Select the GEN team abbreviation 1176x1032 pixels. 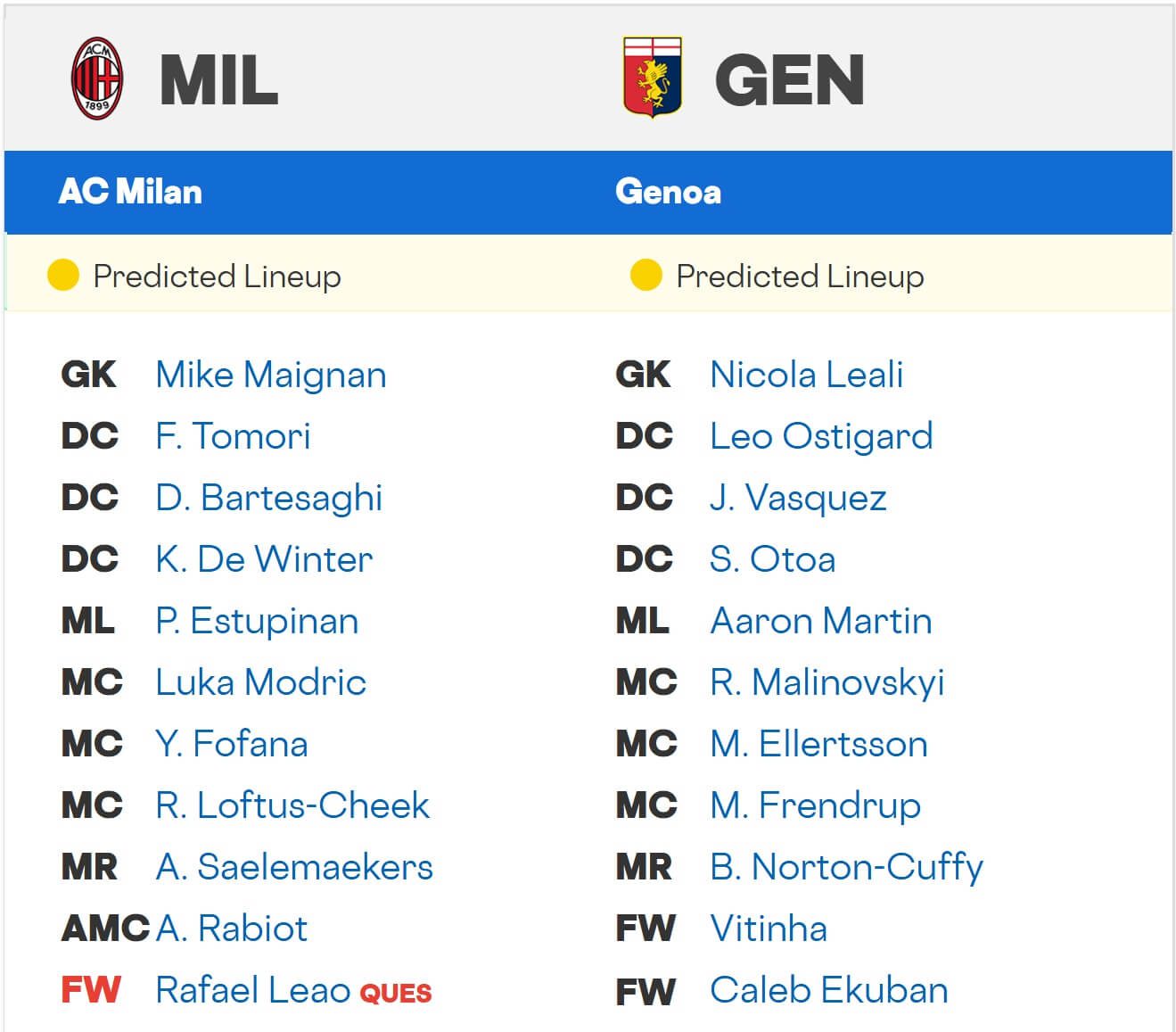tap(788, 78)
